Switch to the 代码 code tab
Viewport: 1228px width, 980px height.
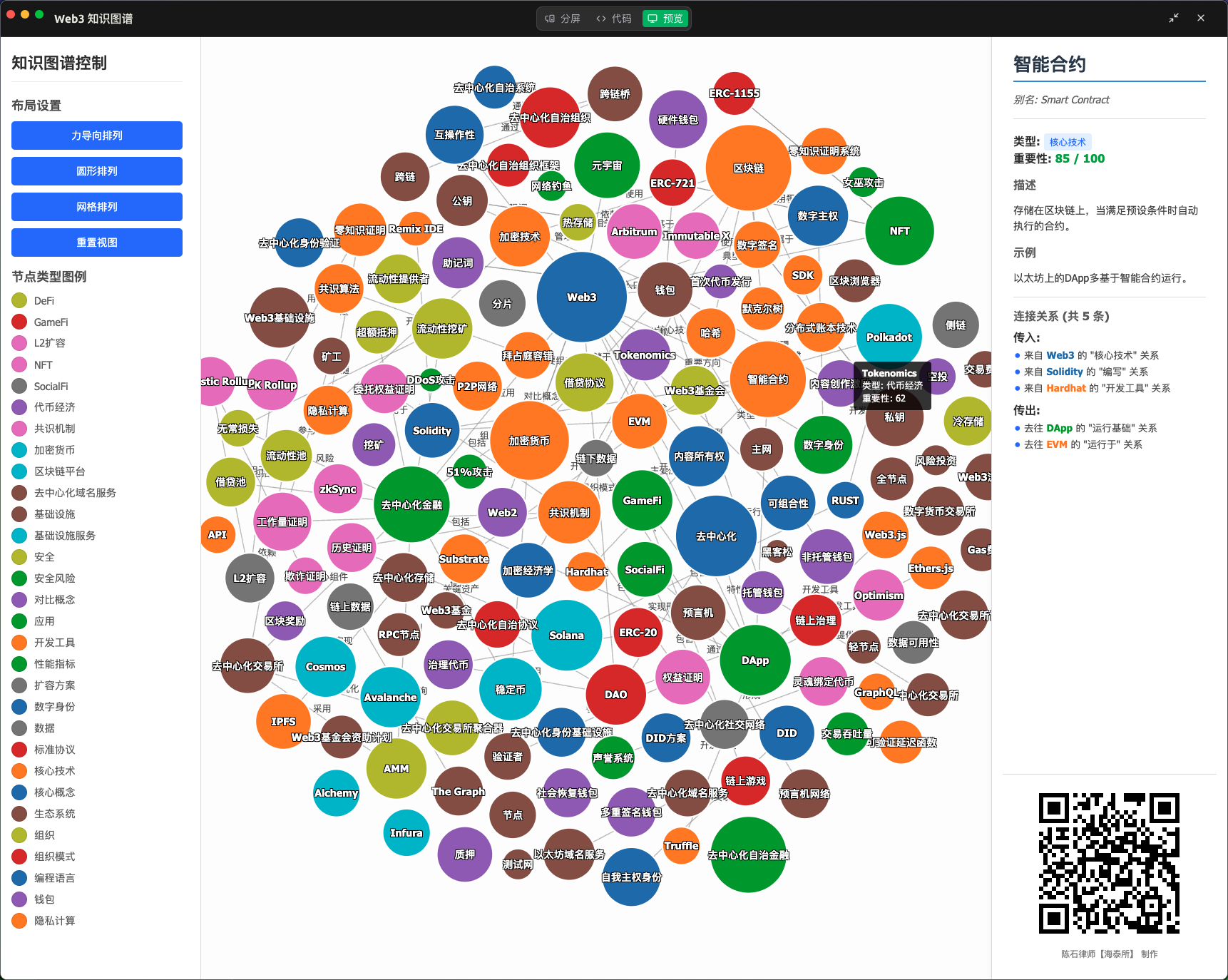[614, 19]
